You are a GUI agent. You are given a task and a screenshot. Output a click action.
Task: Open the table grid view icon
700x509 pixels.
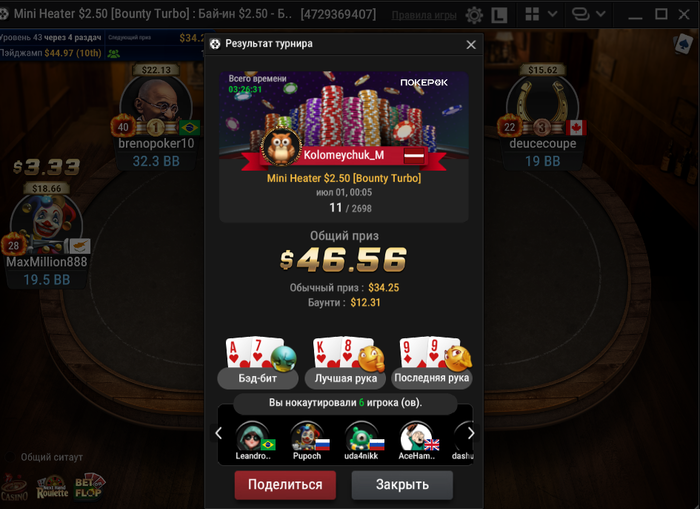tap(532, 14)
